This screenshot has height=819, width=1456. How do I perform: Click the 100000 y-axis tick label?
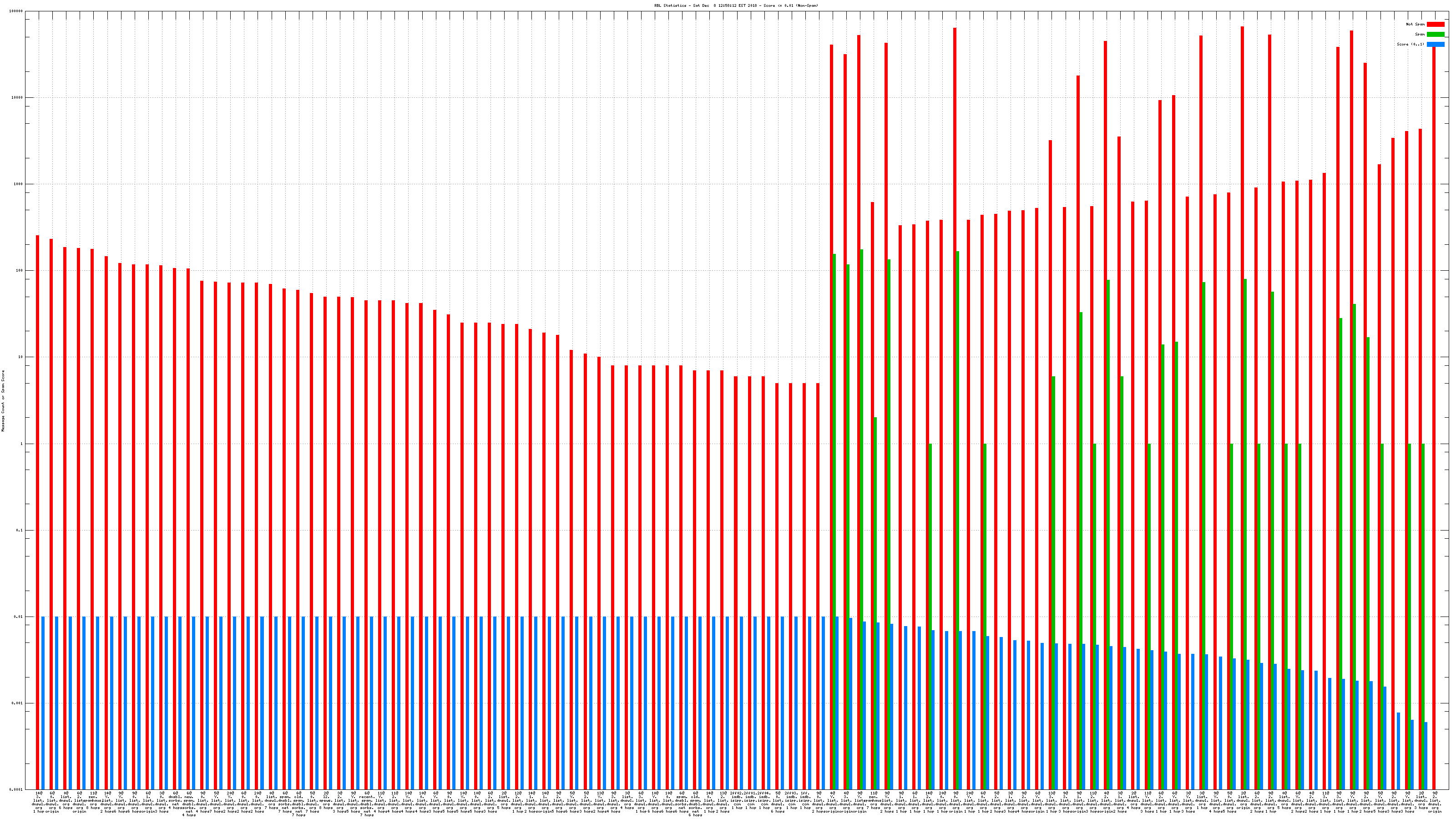click(16, 11)
